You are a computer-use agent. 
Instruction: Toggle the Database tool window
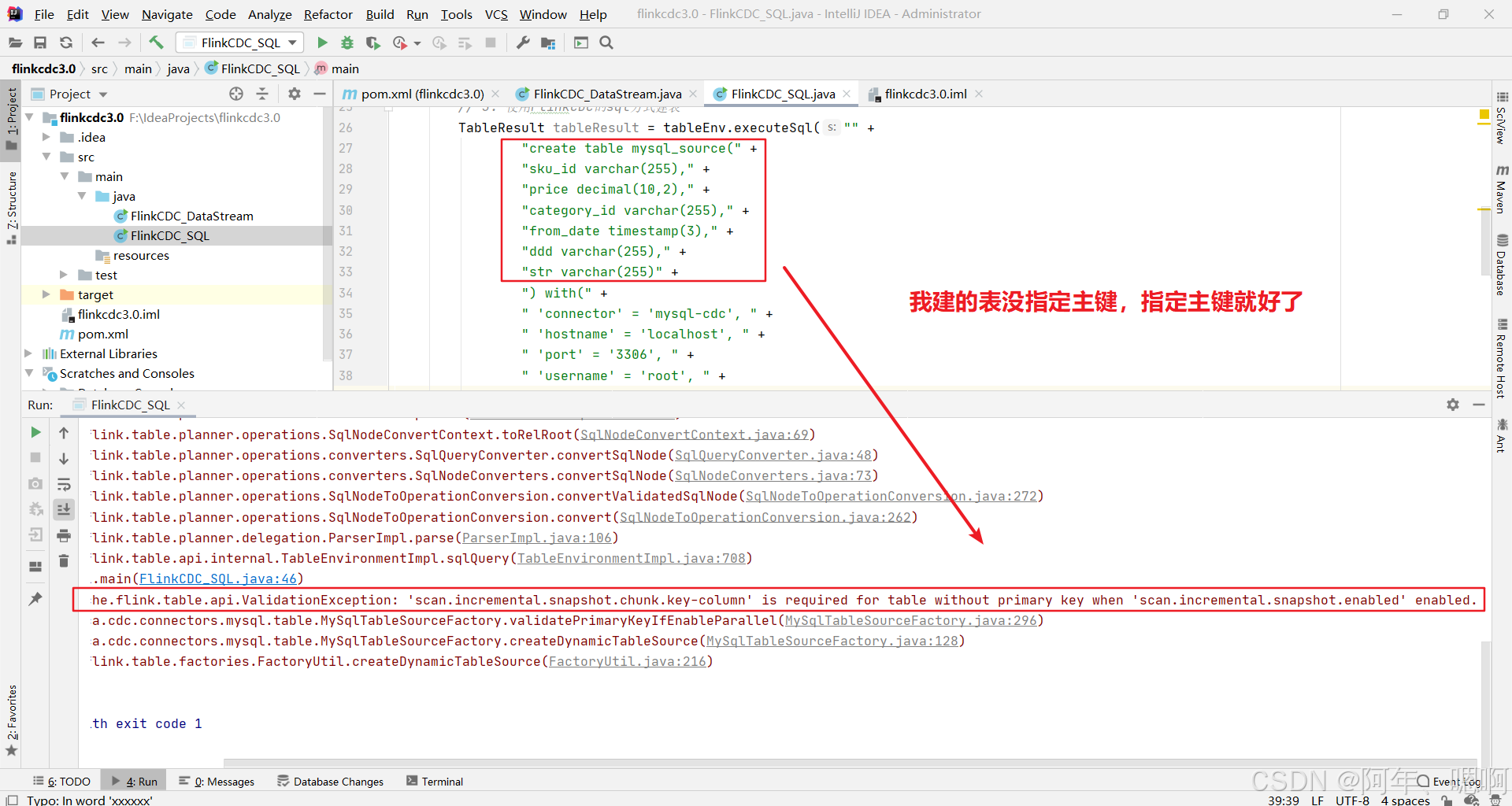click(1502, 265)
